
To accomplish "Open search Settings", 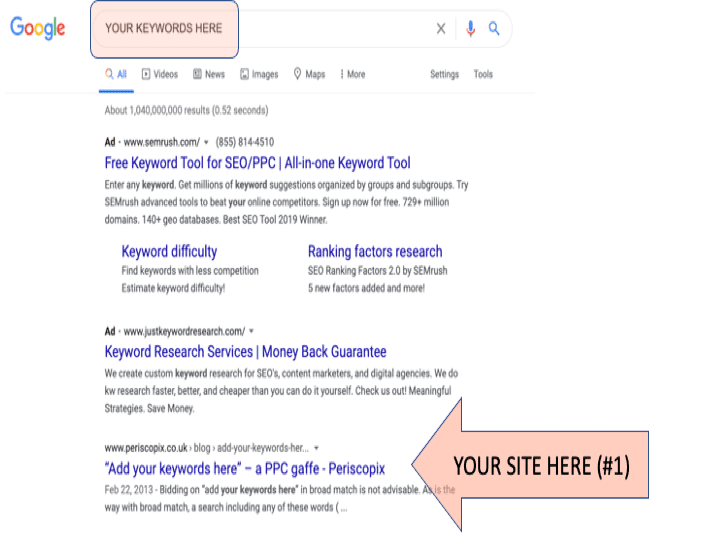I will point(444,74).
